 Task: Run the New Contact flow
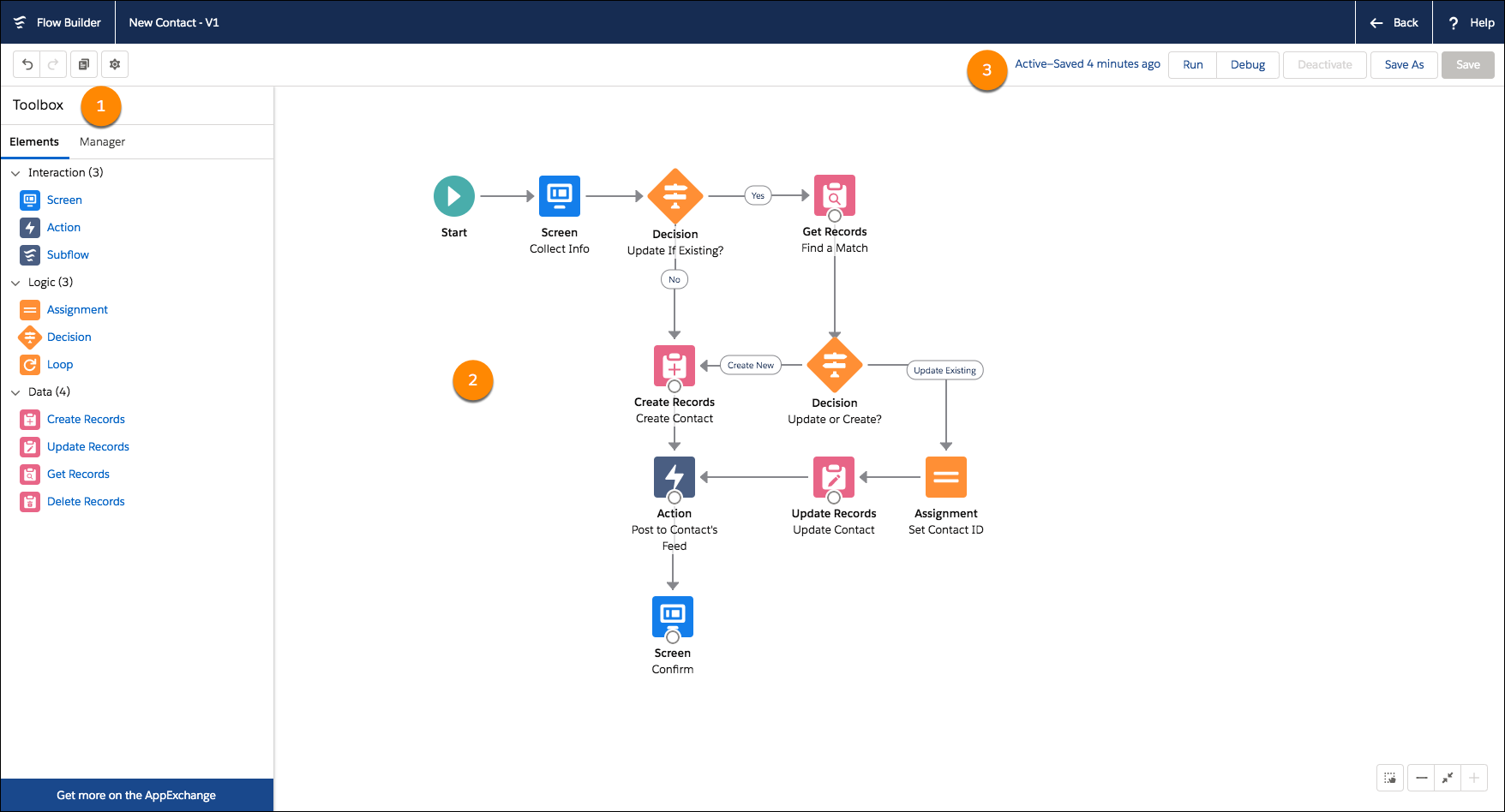1192,64
